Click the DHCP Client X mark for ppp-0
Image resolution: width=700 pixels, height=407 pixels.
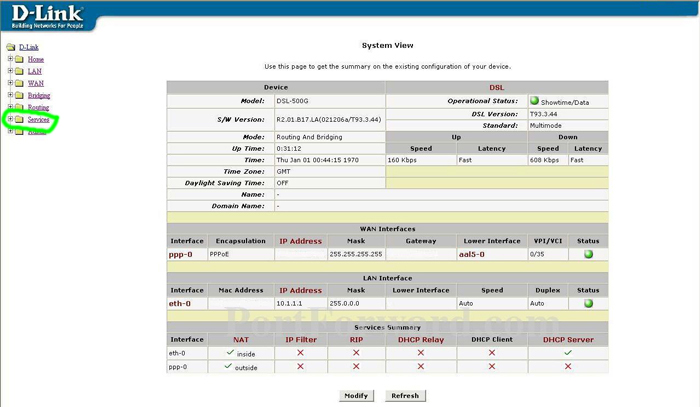(x=492, y=366)
